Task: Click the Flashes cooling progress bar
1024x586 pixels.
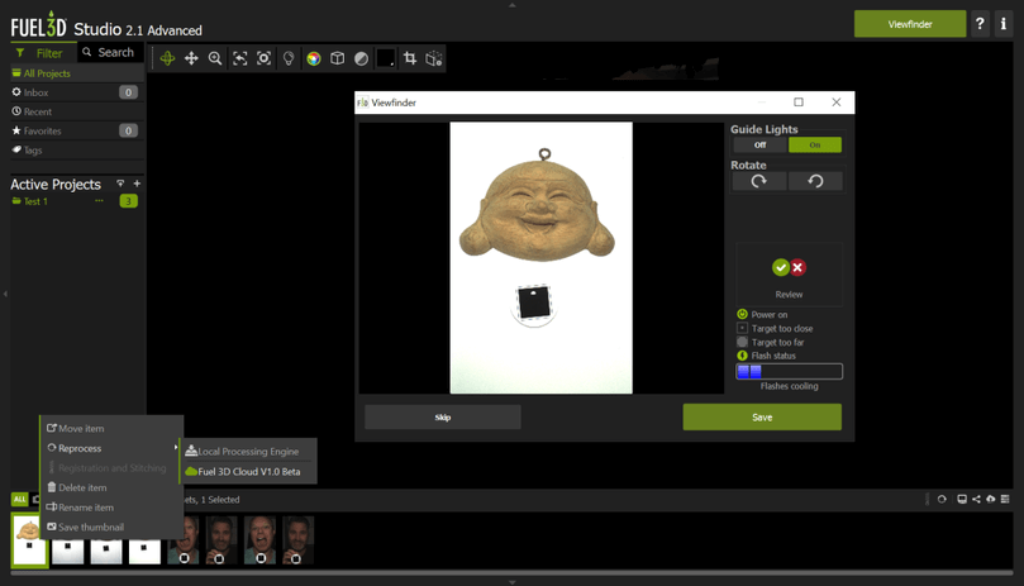Action: pyautogui.click(x=788, y=371)
